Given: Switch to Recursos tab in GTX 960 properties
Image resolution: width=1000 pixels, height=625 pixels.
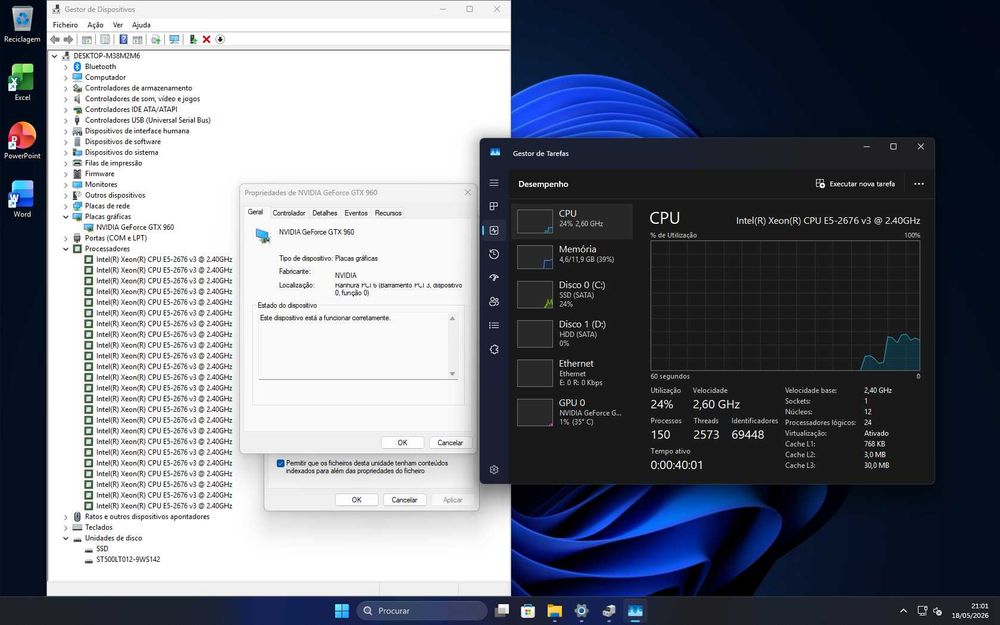Looking at the screenshot, I should coord(388,213).
